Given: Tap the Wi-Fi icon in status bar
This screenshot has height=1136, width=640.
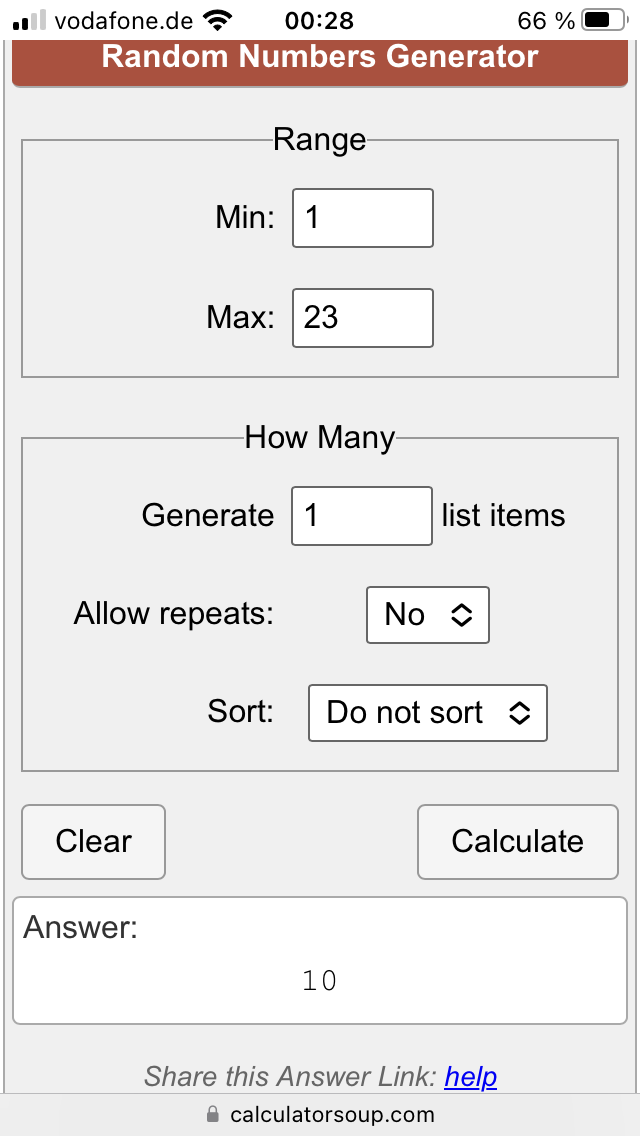Looking at the screenshot, I should (x=217, y=20).
